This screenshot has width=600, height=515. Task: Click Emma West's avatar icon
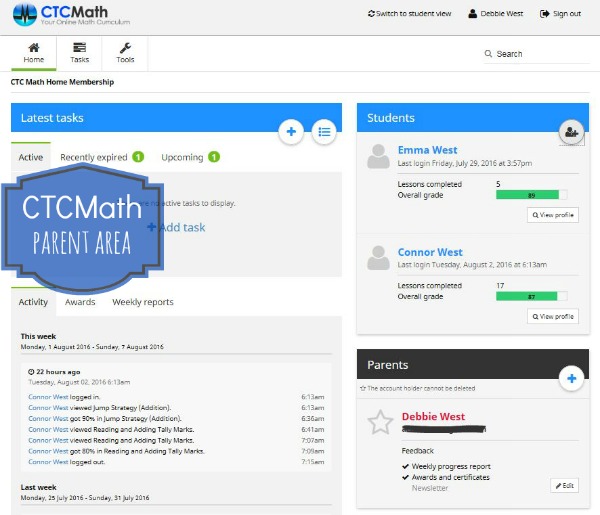[x=378, y=156]
